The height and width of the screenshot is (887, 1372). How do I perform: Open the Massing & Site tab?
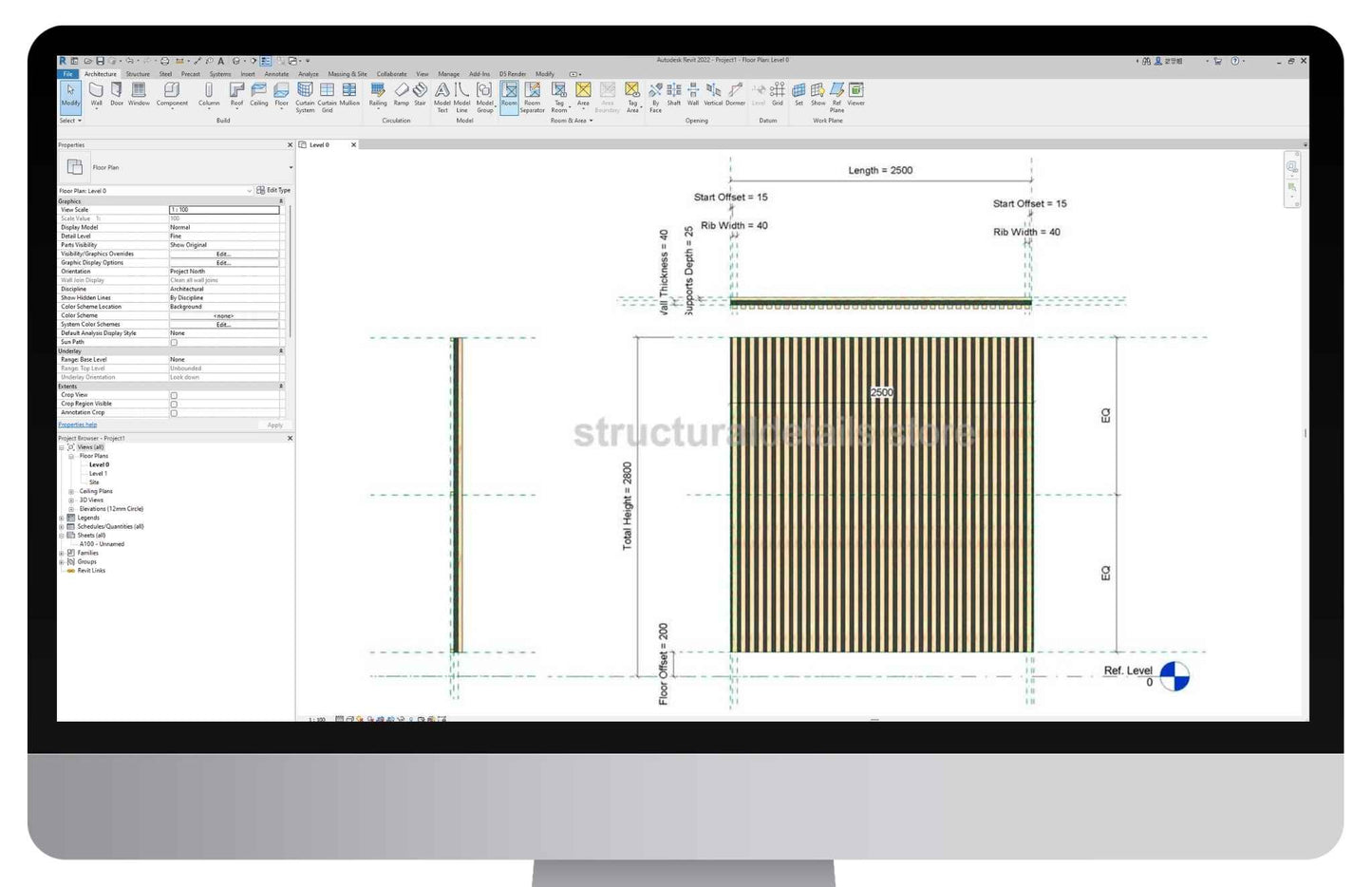(348, 74)
